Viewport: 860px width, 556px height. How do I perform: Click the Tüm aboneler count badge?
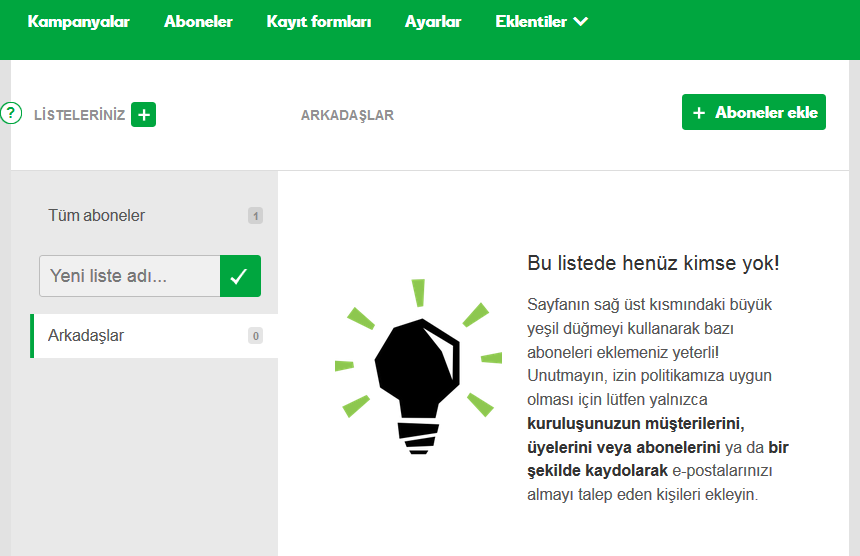255,215
